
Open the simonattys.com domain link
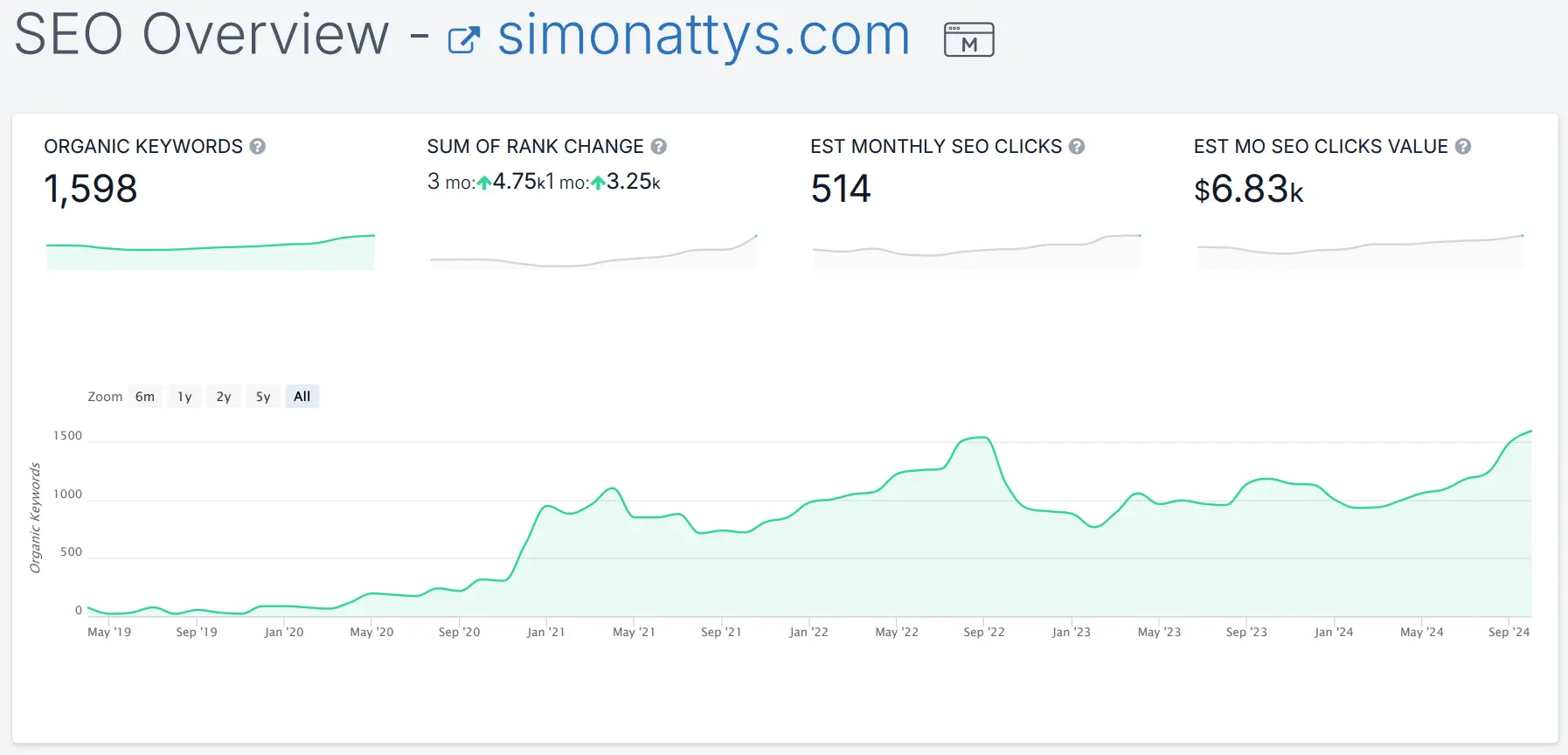tap(704, 37)
